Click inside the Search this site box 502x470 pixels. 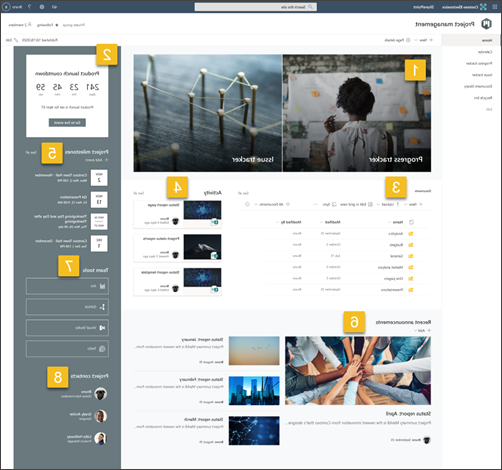[x=256, y=7]
